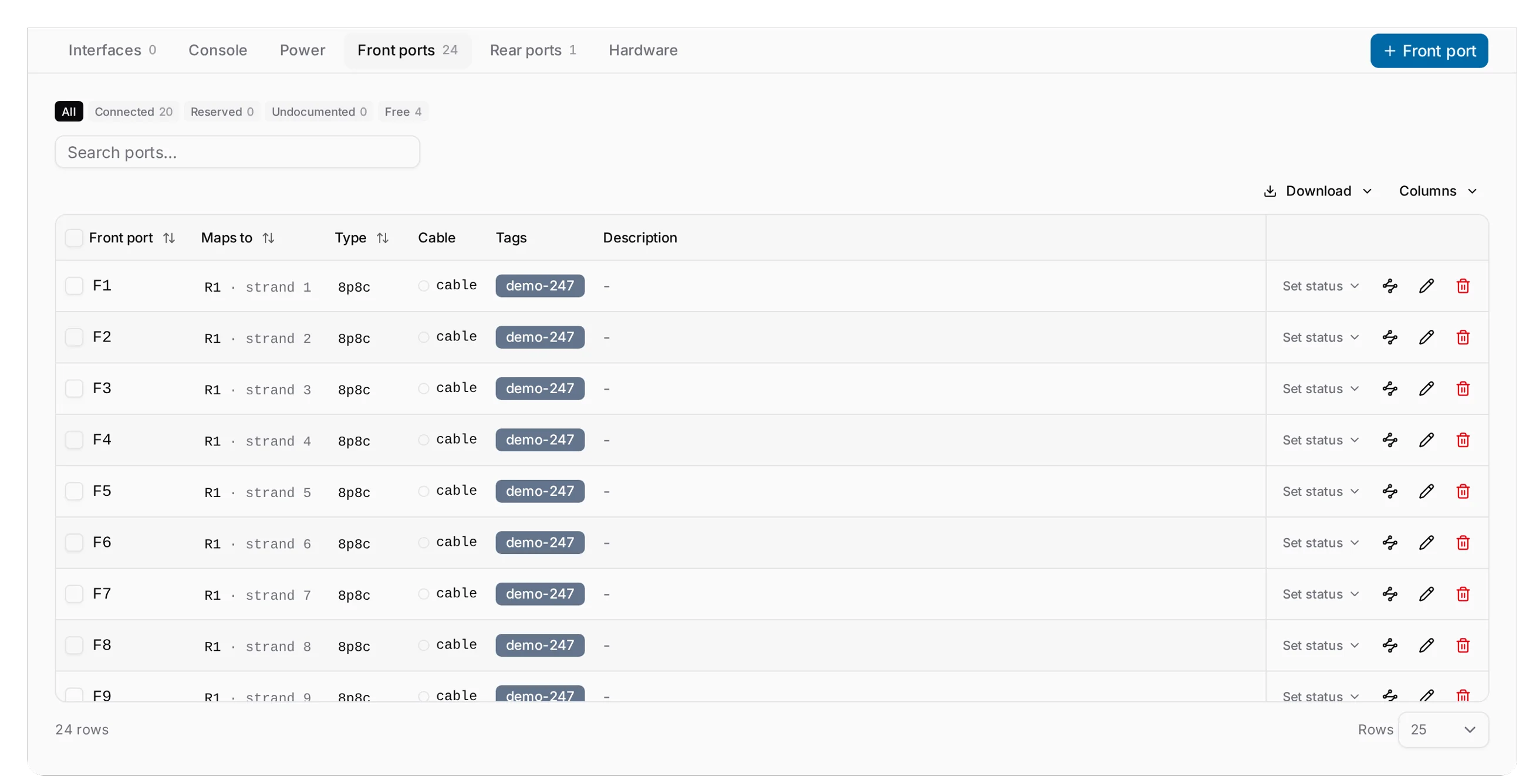Switch to the Rear ports tab
1526x784 pixels.
pos(532,50)
